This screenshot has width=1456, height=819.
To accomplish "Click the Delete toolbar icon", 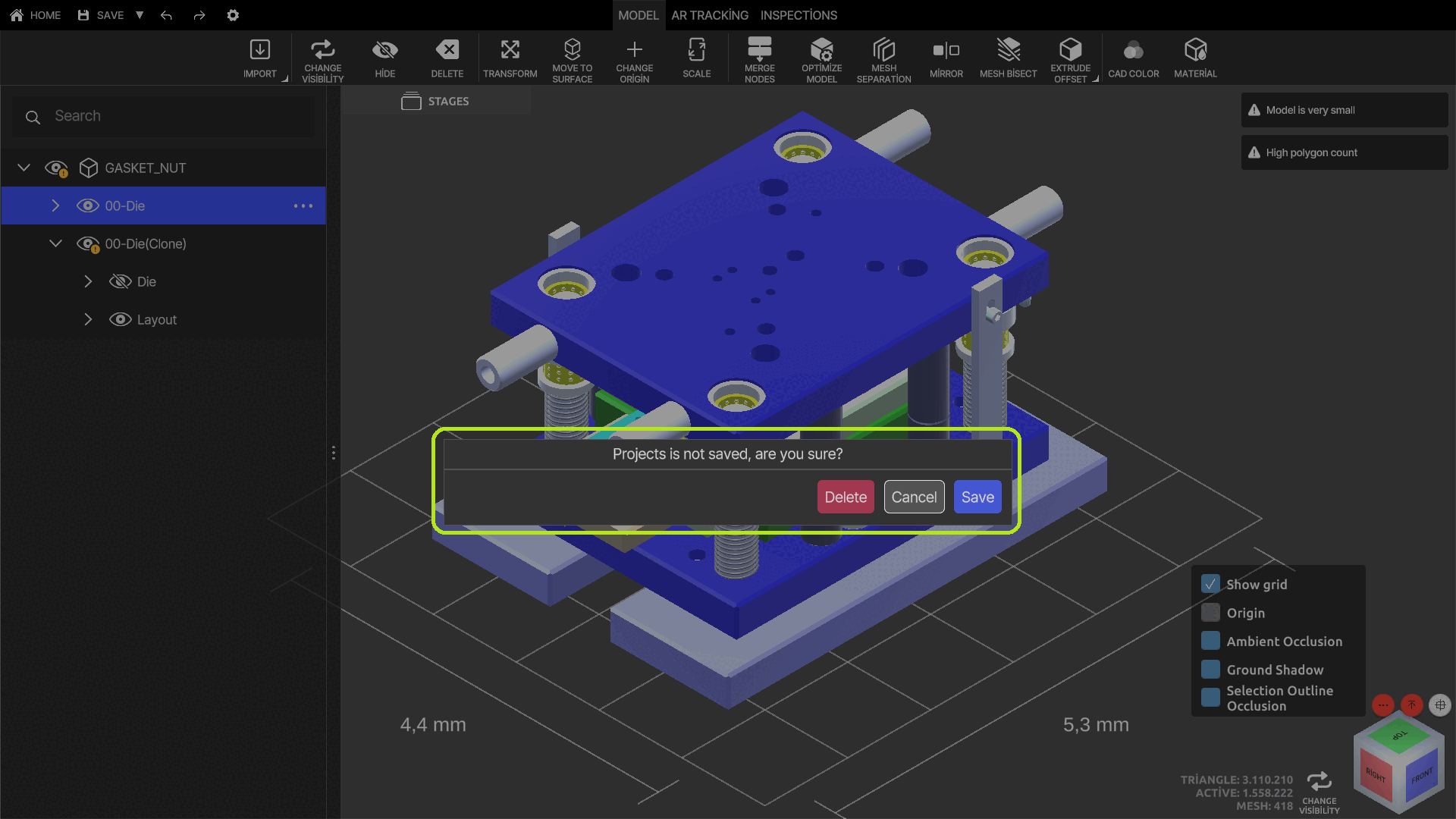I will point(447,50).
